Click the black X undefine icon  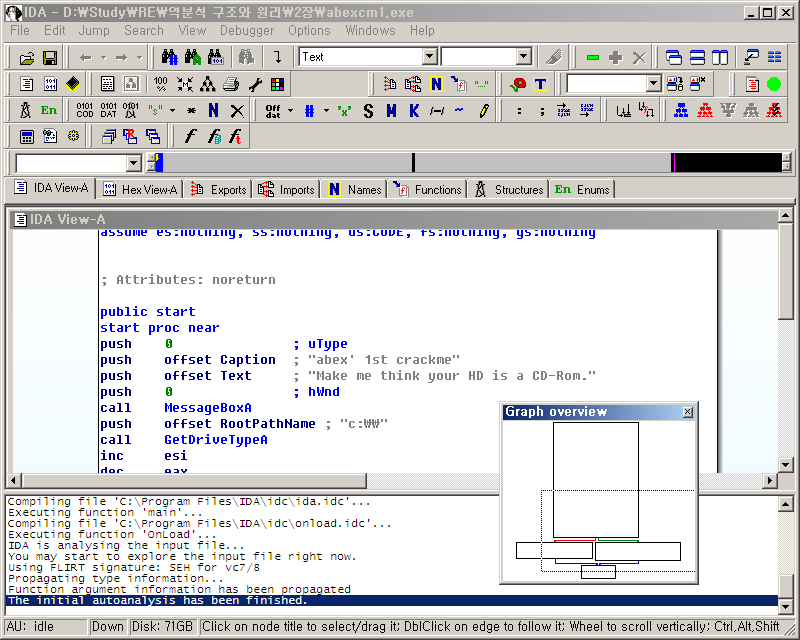[237, 110]
